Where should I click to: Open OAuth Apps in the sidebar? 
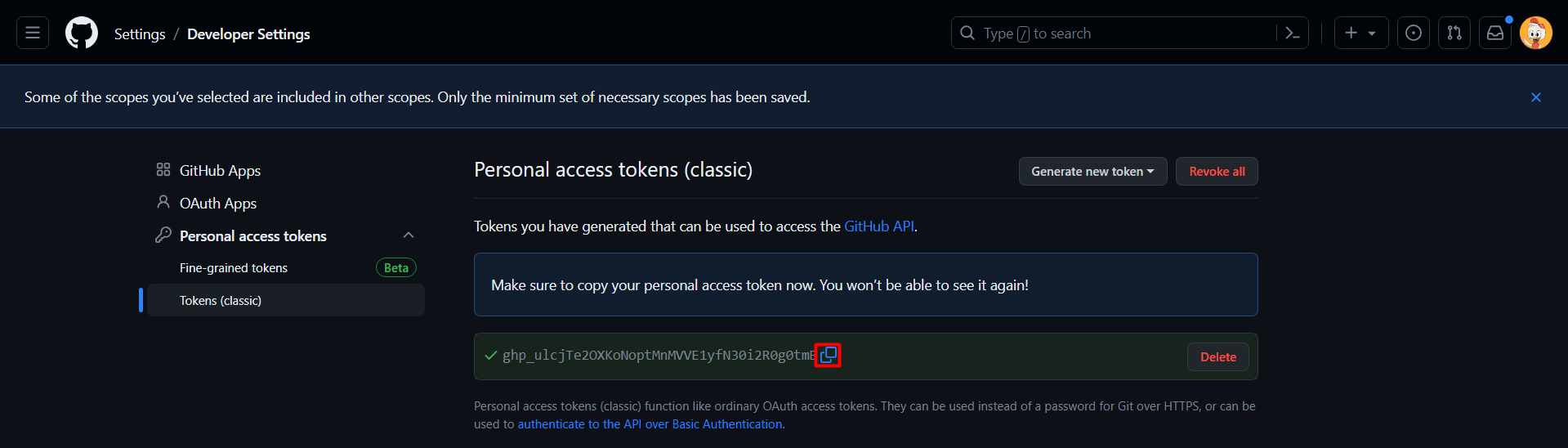click(217, 204)
